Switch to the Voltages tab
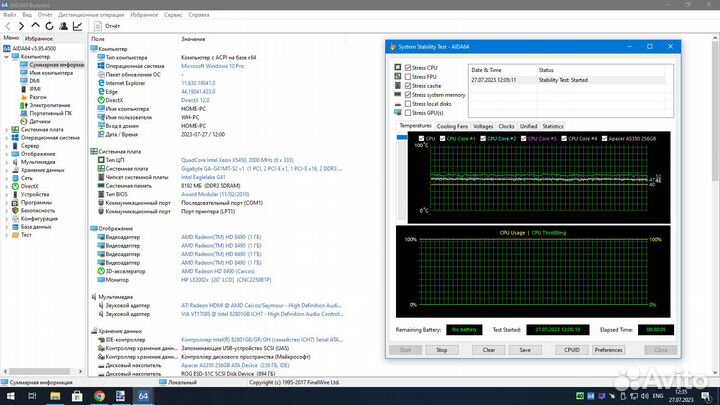Viewport: 720px width, 405px height. tap(483, 126)
